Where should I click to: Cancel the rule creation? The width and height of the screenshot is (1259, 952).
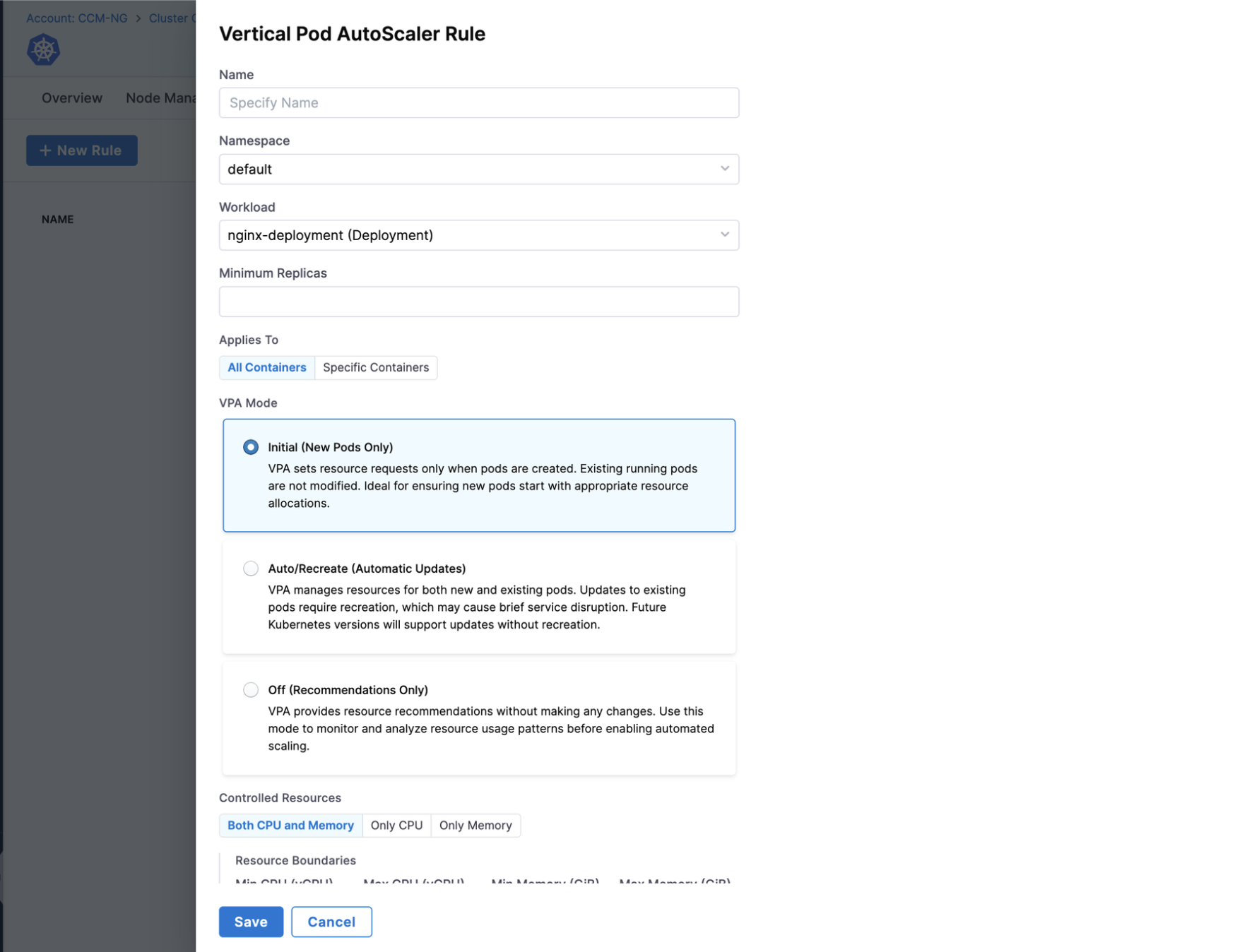coord(331,922)
